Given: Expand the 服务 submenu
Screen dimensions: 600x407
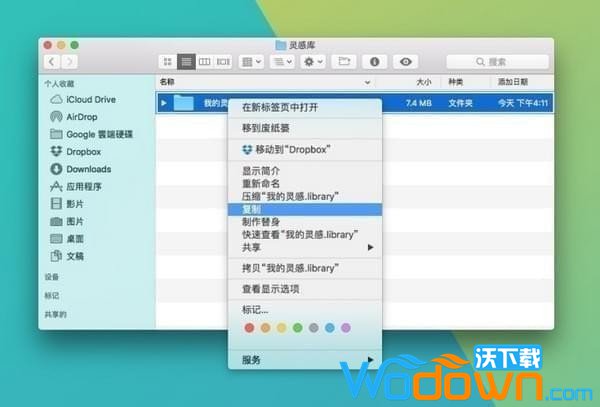Looking at the screenshot, I should point(305,360).
